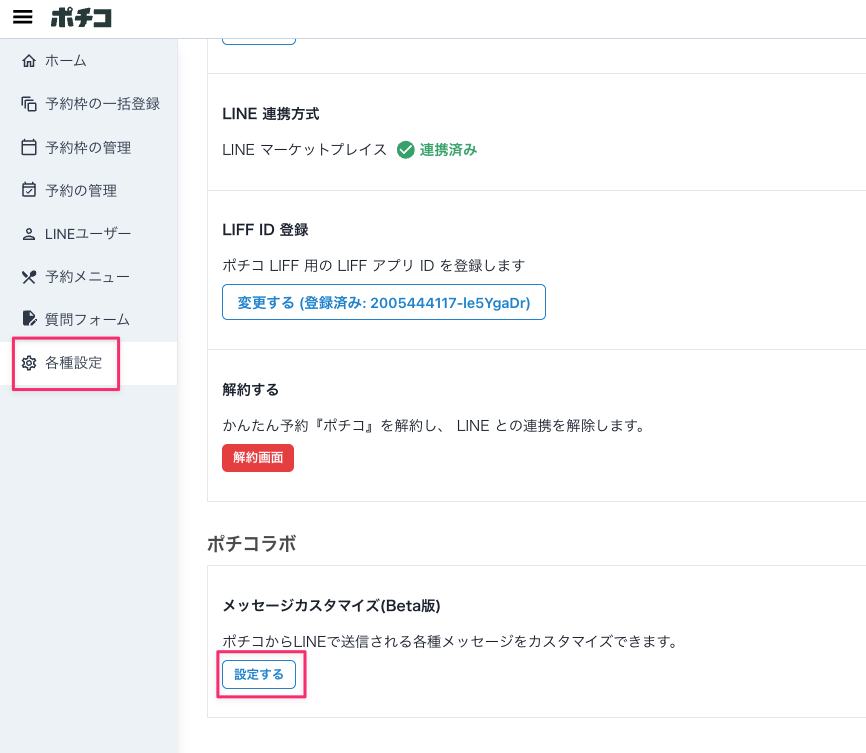Click the red 解約画面 button

pos(258,458)
